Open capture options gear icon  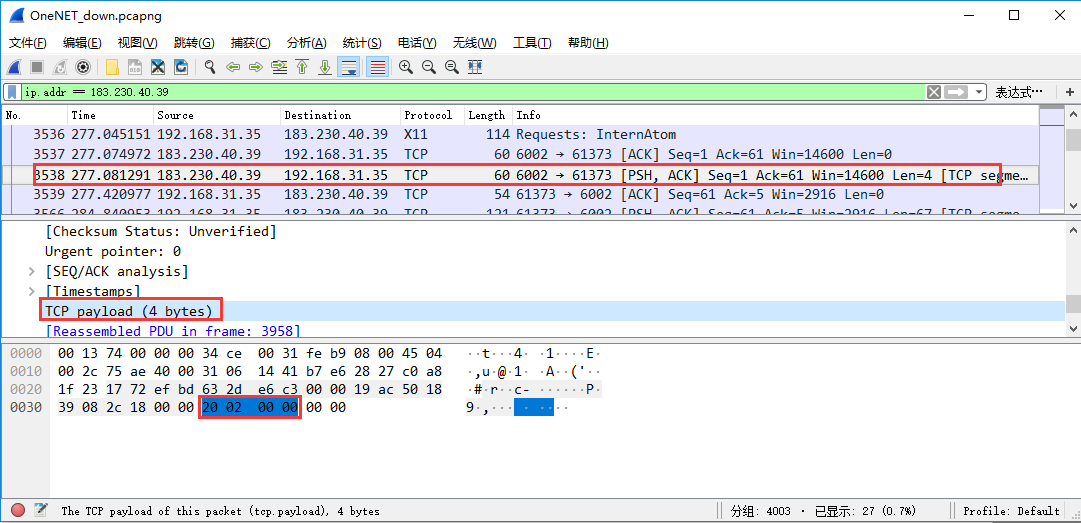(83, 67)
